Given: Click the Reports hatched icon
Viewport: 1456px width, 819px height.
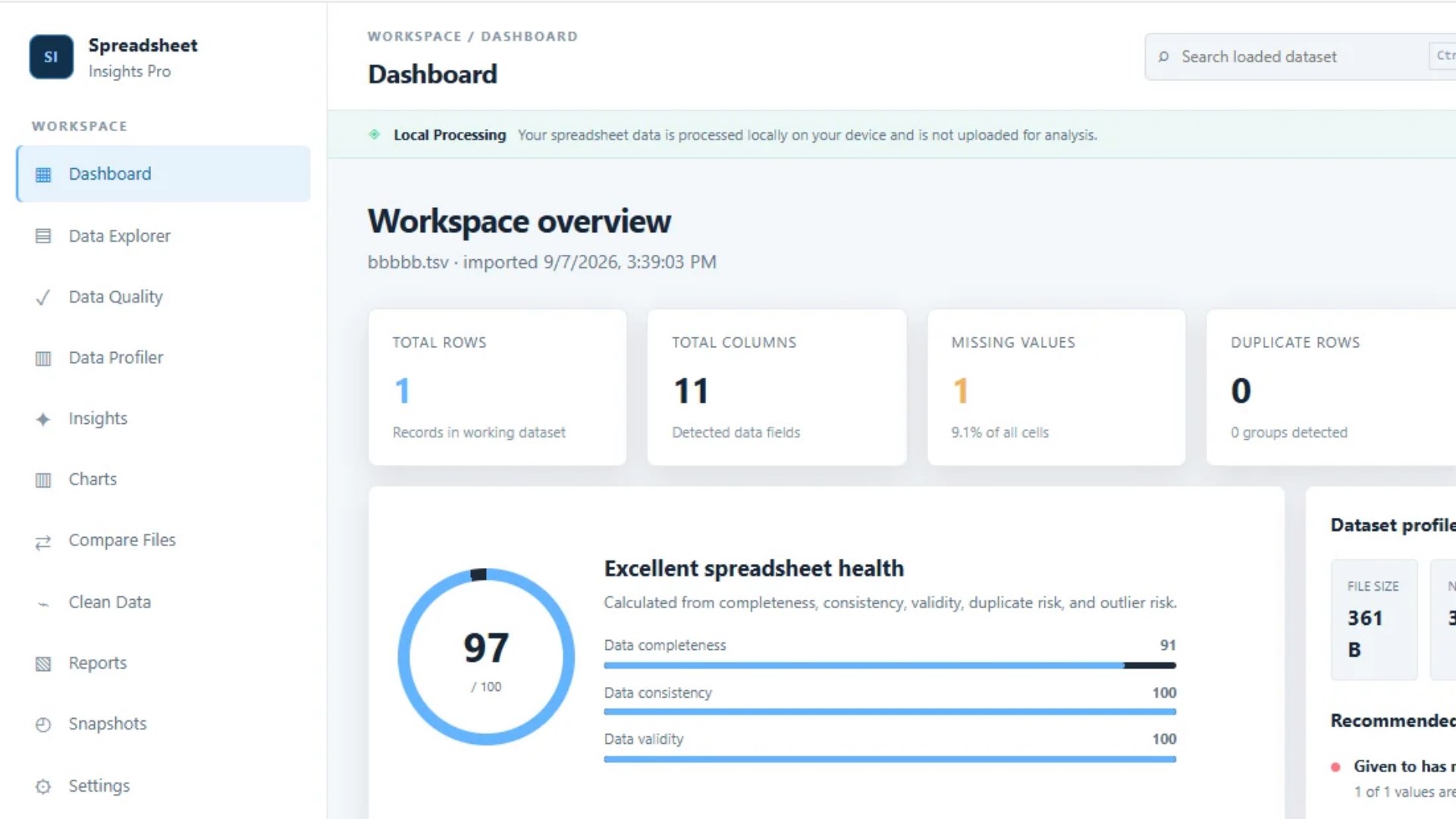Looking at the screenshot, I should coord(43,664).
